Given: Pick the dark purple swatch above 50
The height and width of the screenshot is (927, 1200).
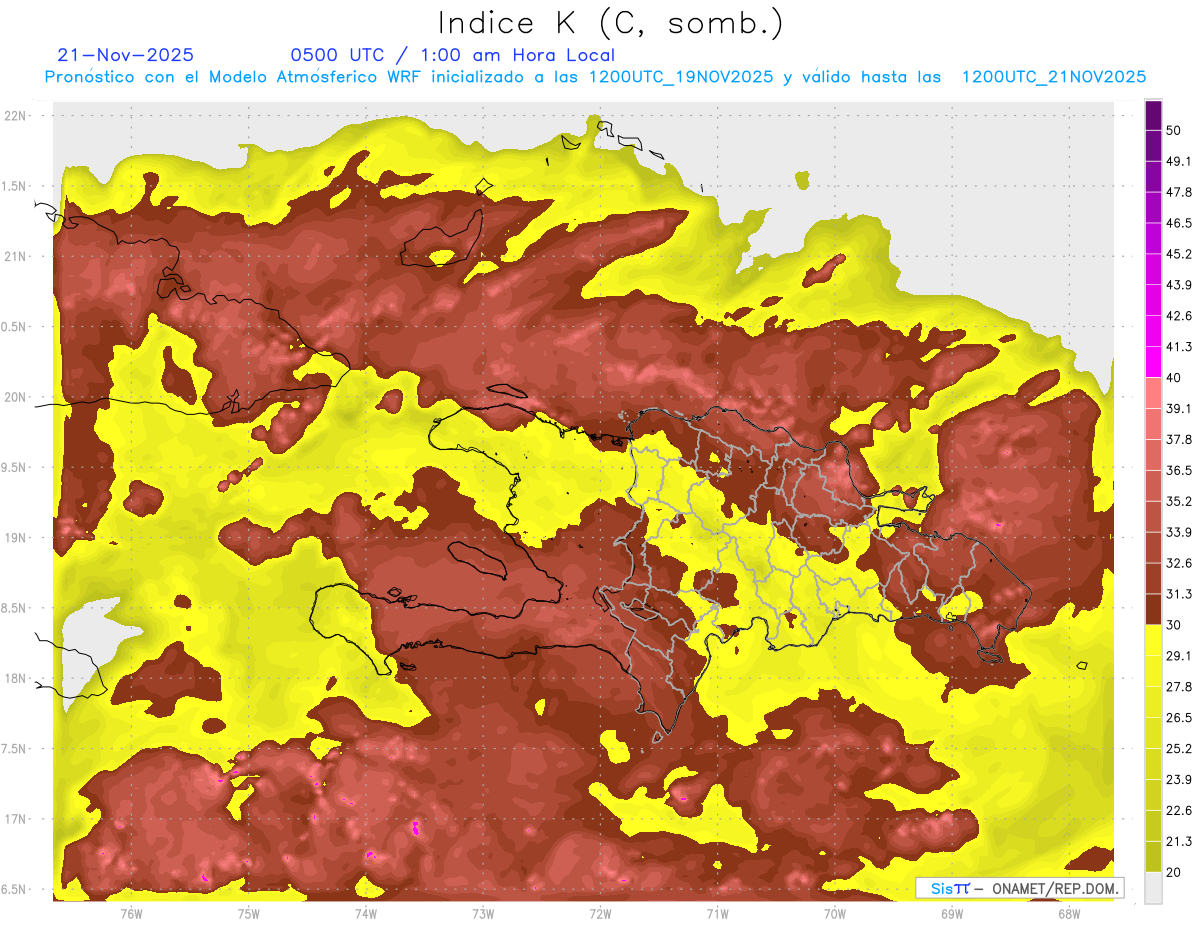Looking at the screenshot, I should pyautogui.click(x=1154, y=115).
